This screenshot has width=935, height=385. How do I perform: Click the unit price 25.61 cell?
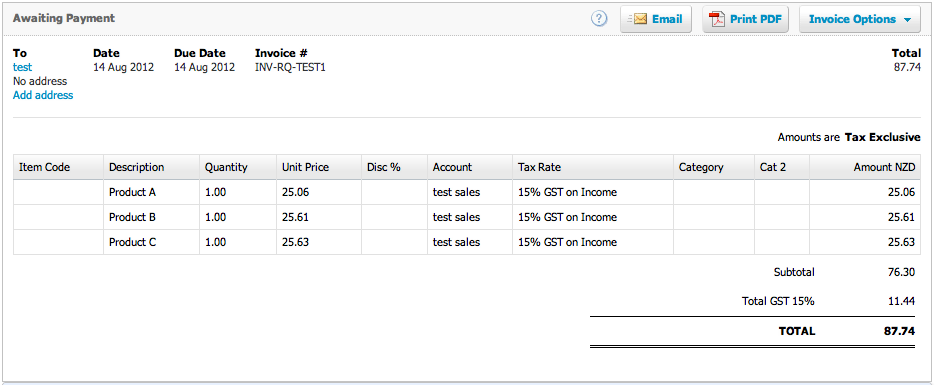319,218
